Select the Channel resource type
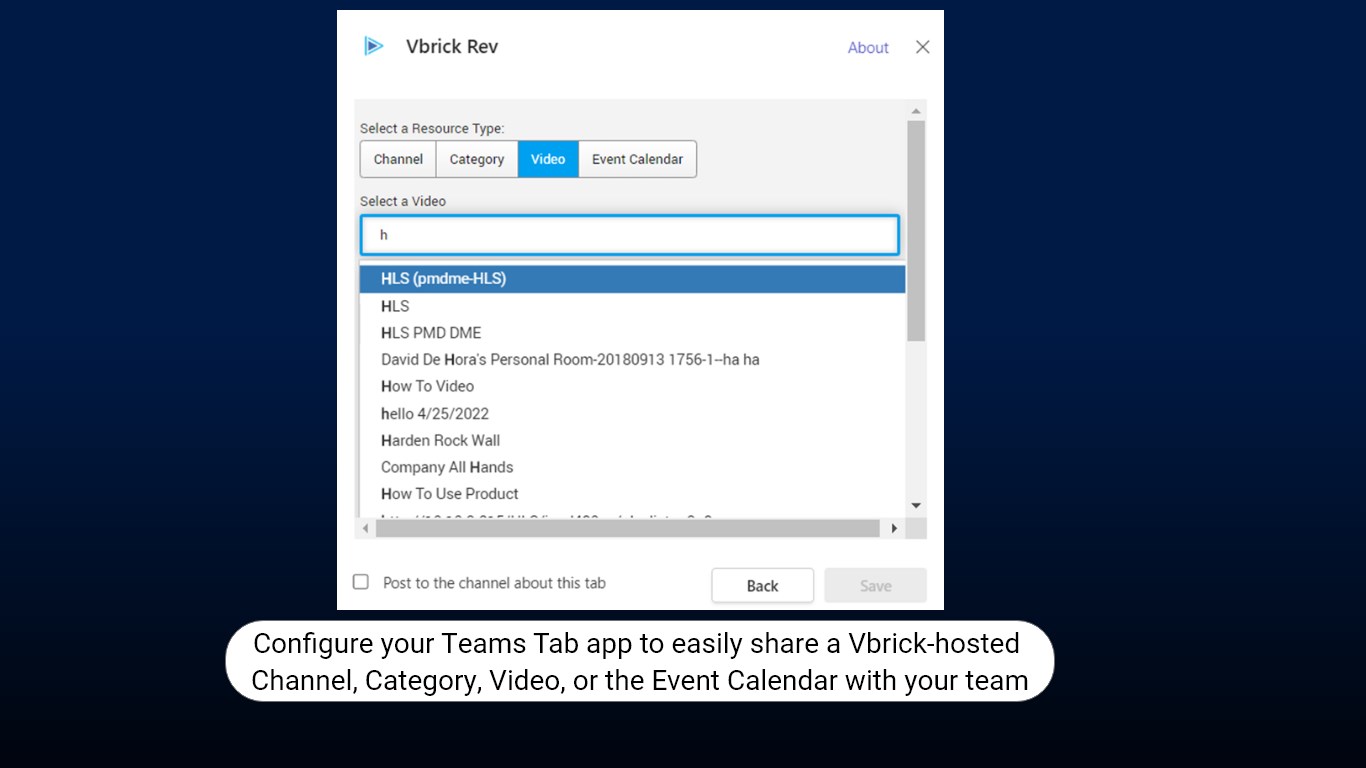This screenshot has width=1366, height=768. 398,159
